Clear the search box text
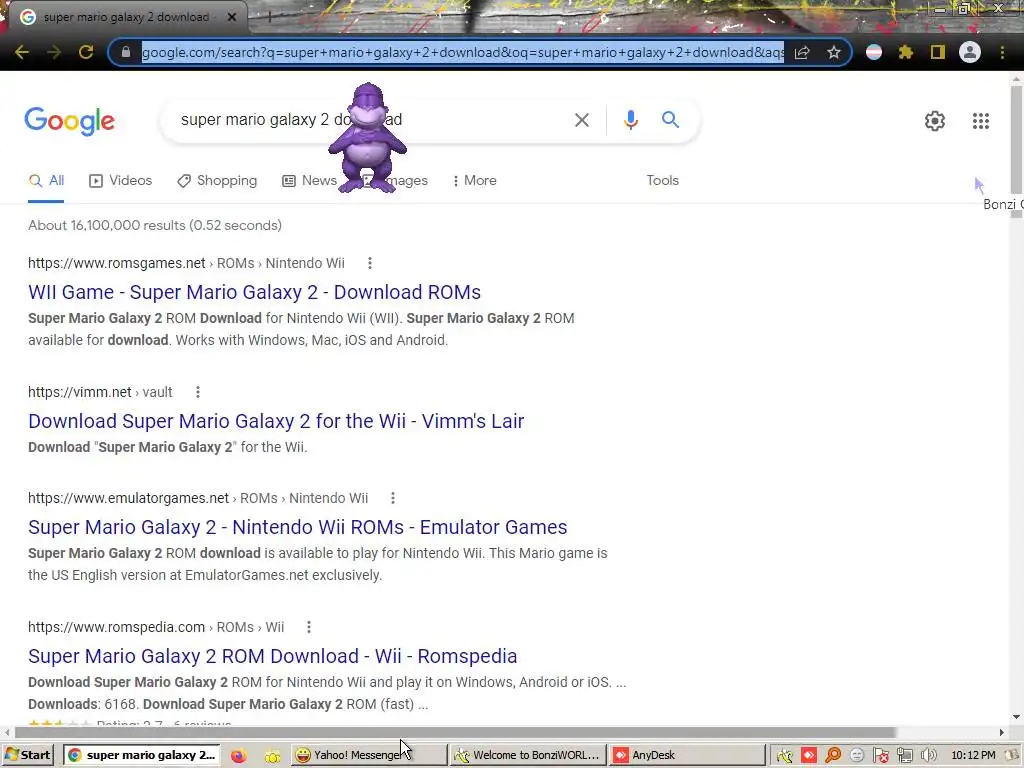This screenshot has height=768, width=1024. 581,120
